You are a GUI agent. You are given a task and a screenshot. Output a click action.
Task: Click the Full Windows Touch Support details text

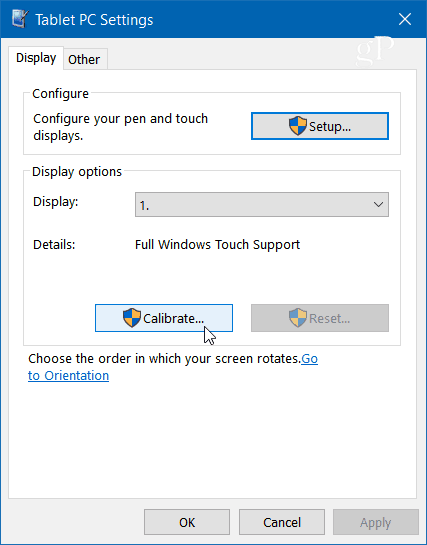[x=217, y=245]
